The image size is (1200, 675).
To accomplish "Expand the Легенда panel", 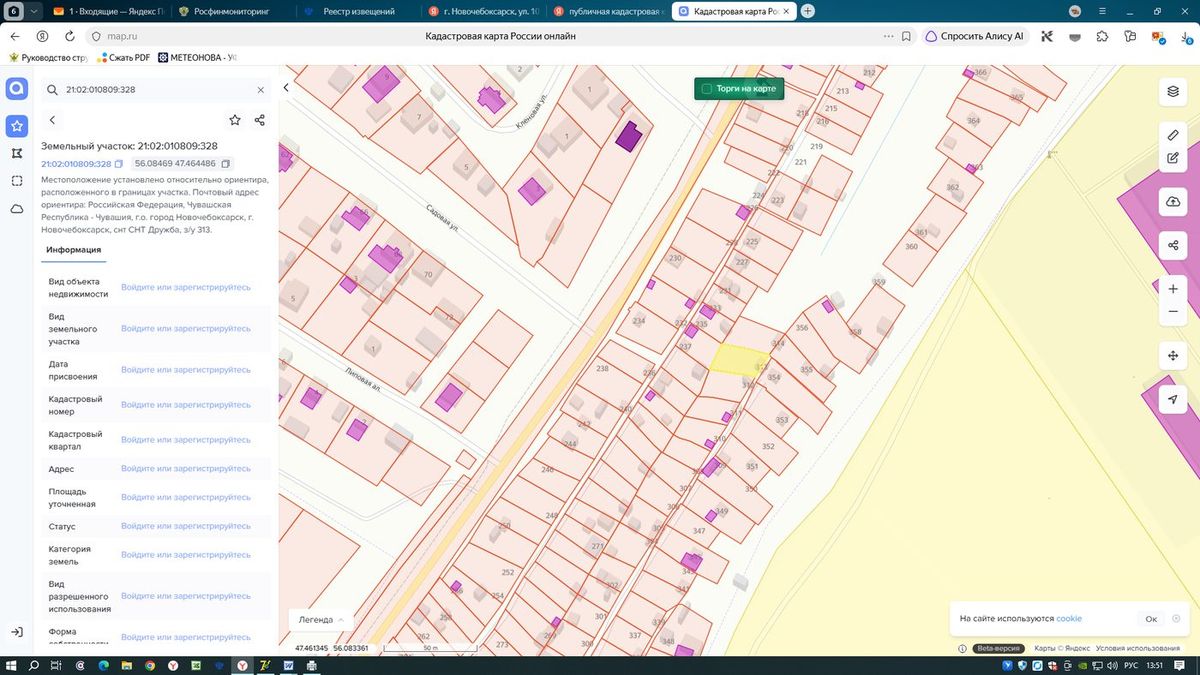I will [x=320, y=620].
